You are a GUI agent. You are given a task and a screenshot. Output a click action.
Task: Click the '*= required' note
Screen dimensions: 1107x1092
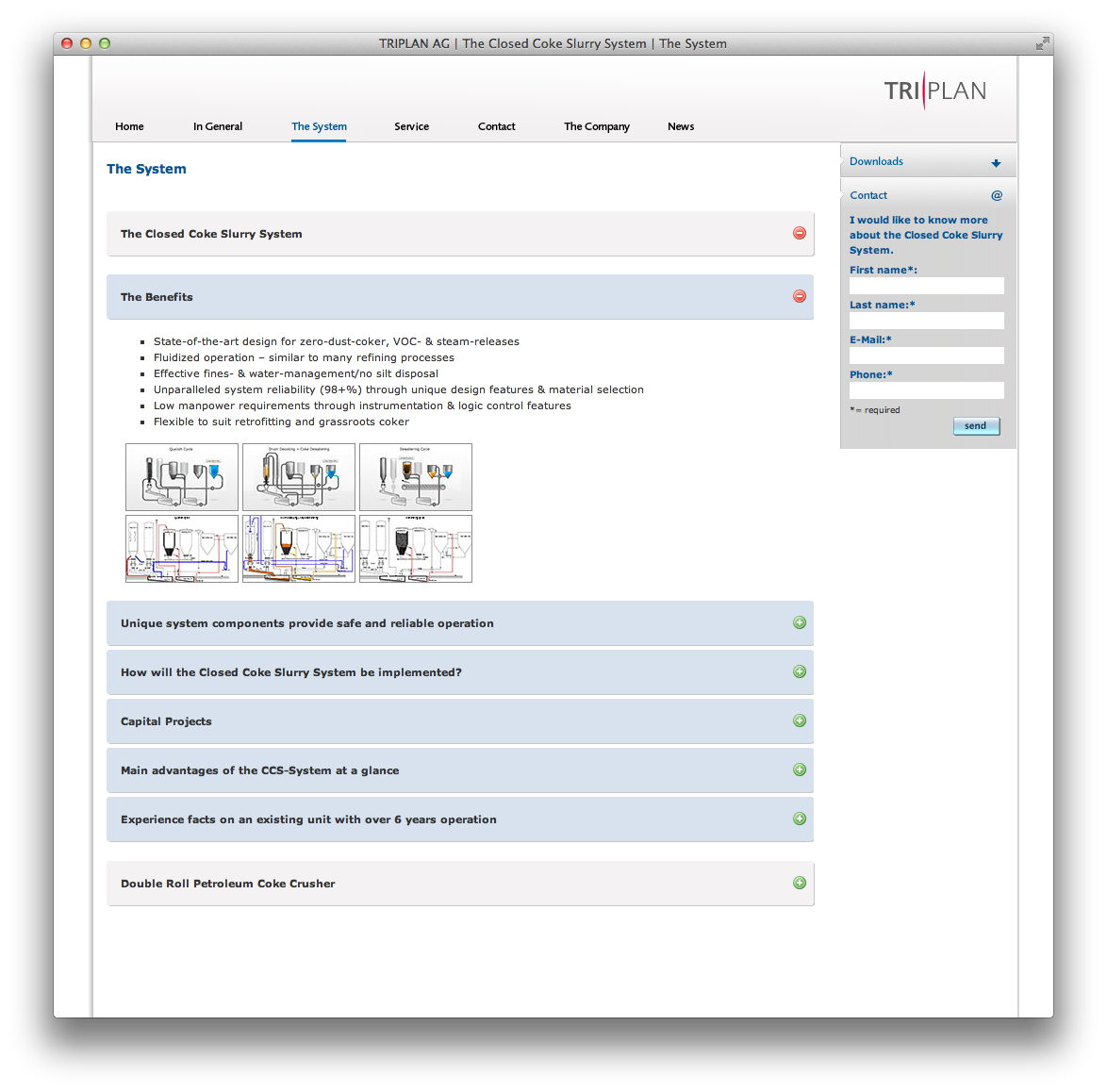click(875, 410)
